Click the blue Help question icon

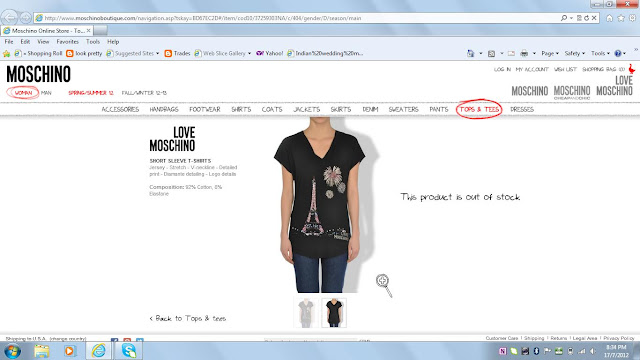618,53
